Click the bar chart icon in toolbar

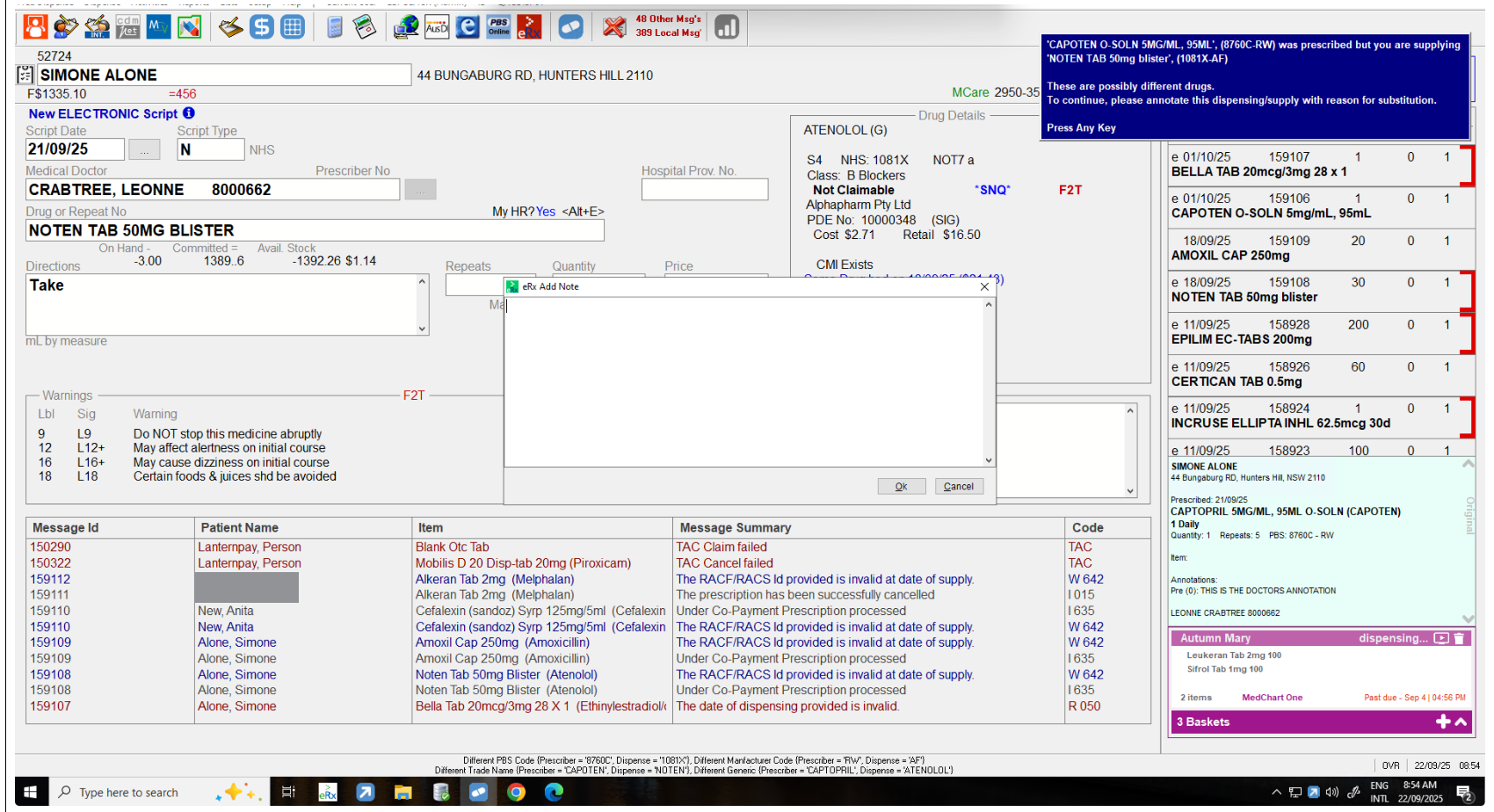click(x=726, y=27)
